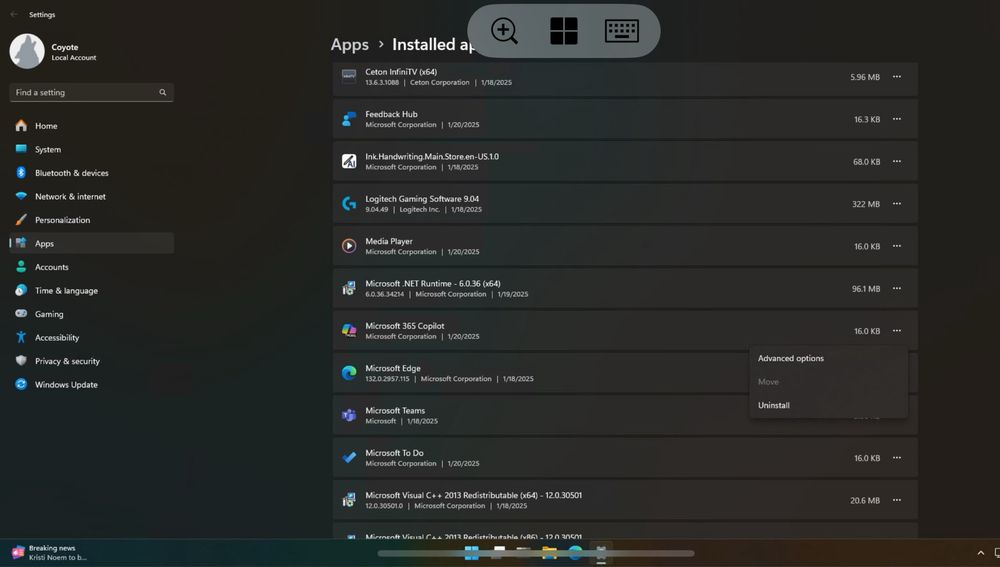The image size is (1000, 567).
Task: Open System settings in sidebar
Action: [x=91, y=149]
